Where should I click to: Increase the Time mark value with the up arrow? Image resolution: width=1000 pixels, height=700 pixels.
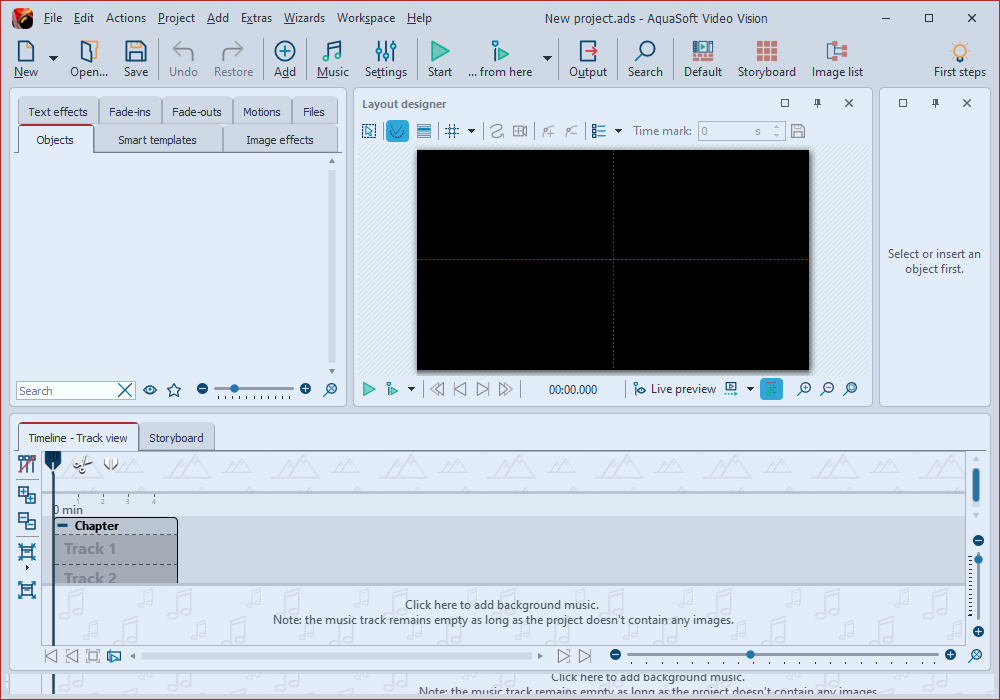pyautogui.click(x=776, y=127)
